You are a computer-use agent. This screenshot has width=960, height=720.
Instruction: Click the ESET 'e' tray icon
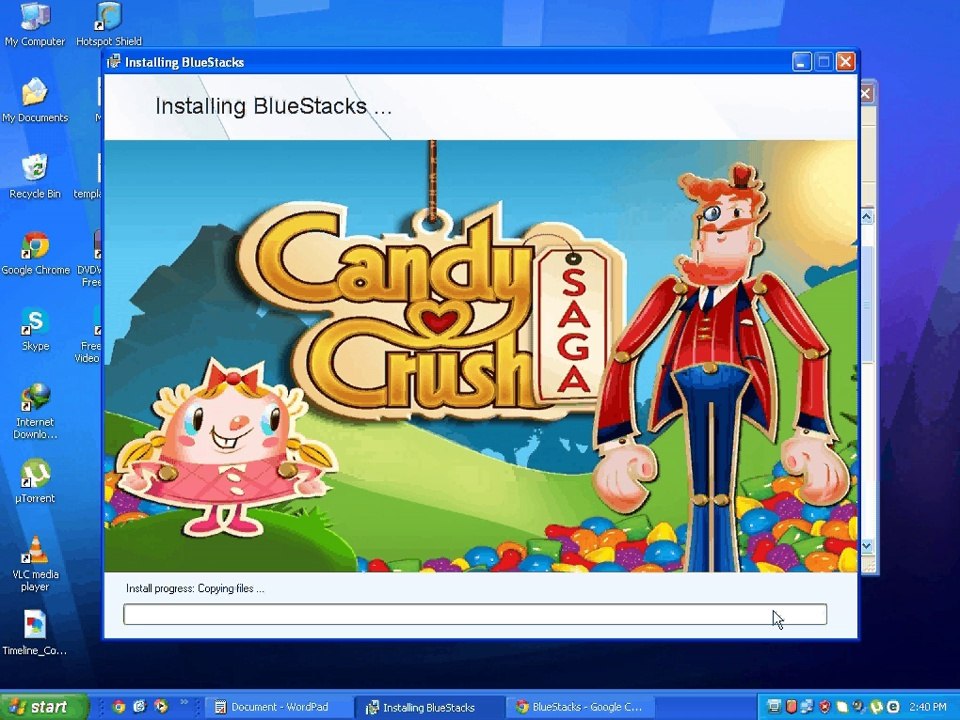pos(893,707)
